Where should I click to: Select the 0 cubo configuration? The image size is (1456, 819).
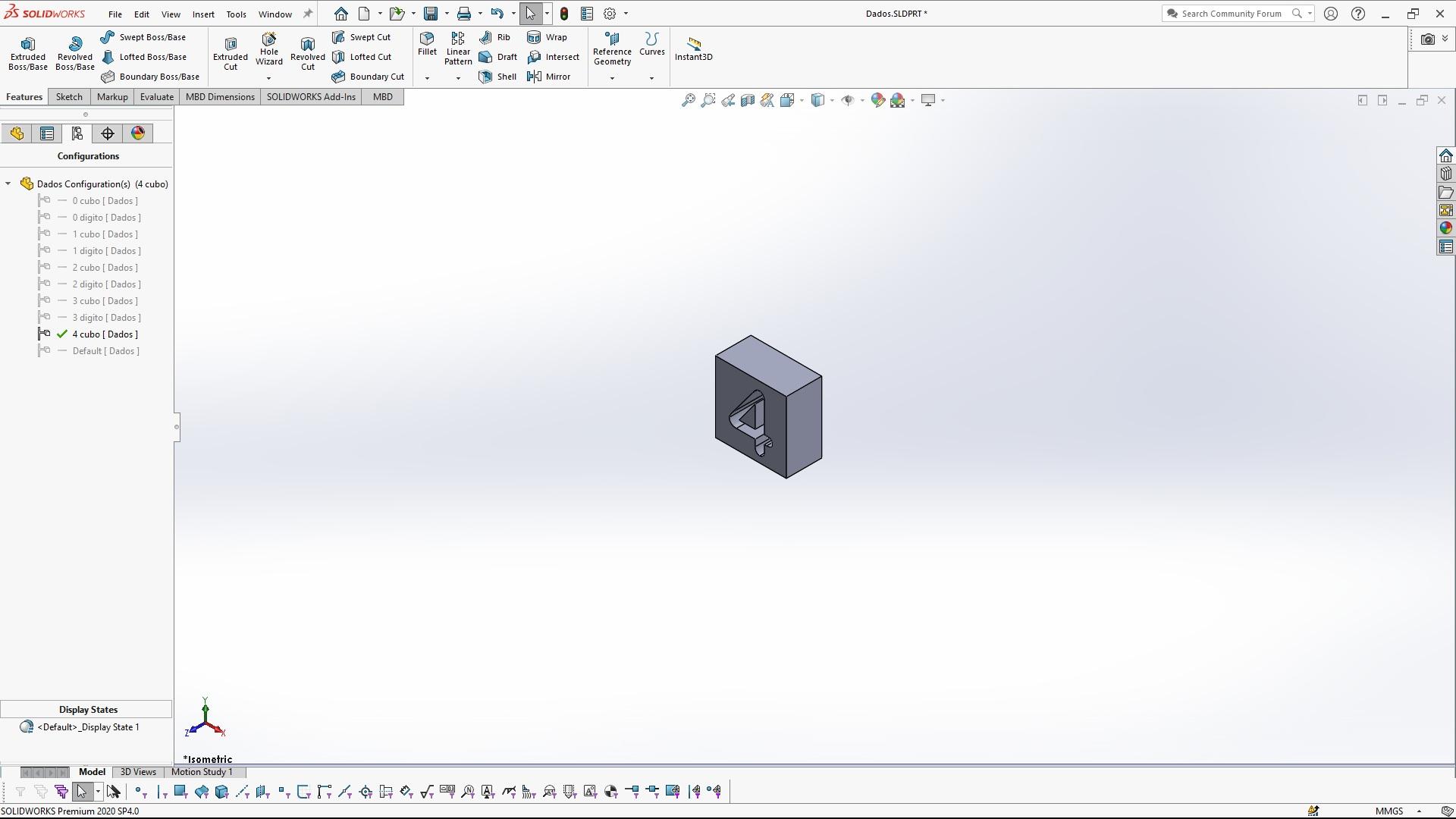(x=105, y=201)
